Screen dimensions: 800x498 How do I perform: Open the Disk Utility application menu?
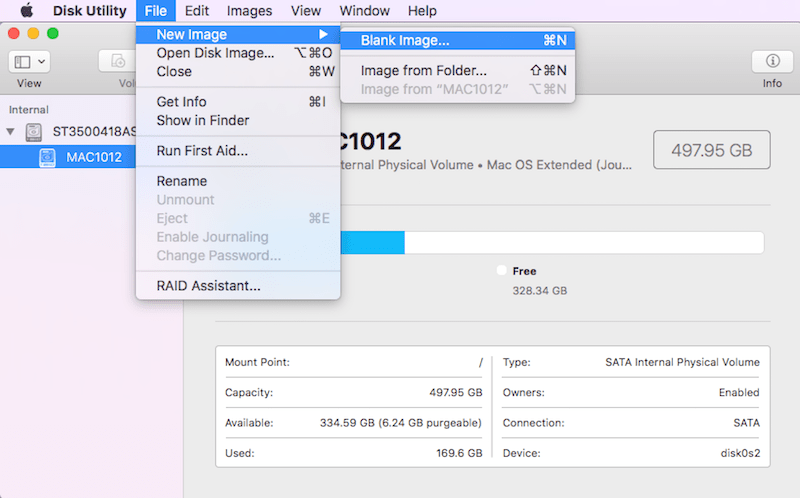(90, 11)
